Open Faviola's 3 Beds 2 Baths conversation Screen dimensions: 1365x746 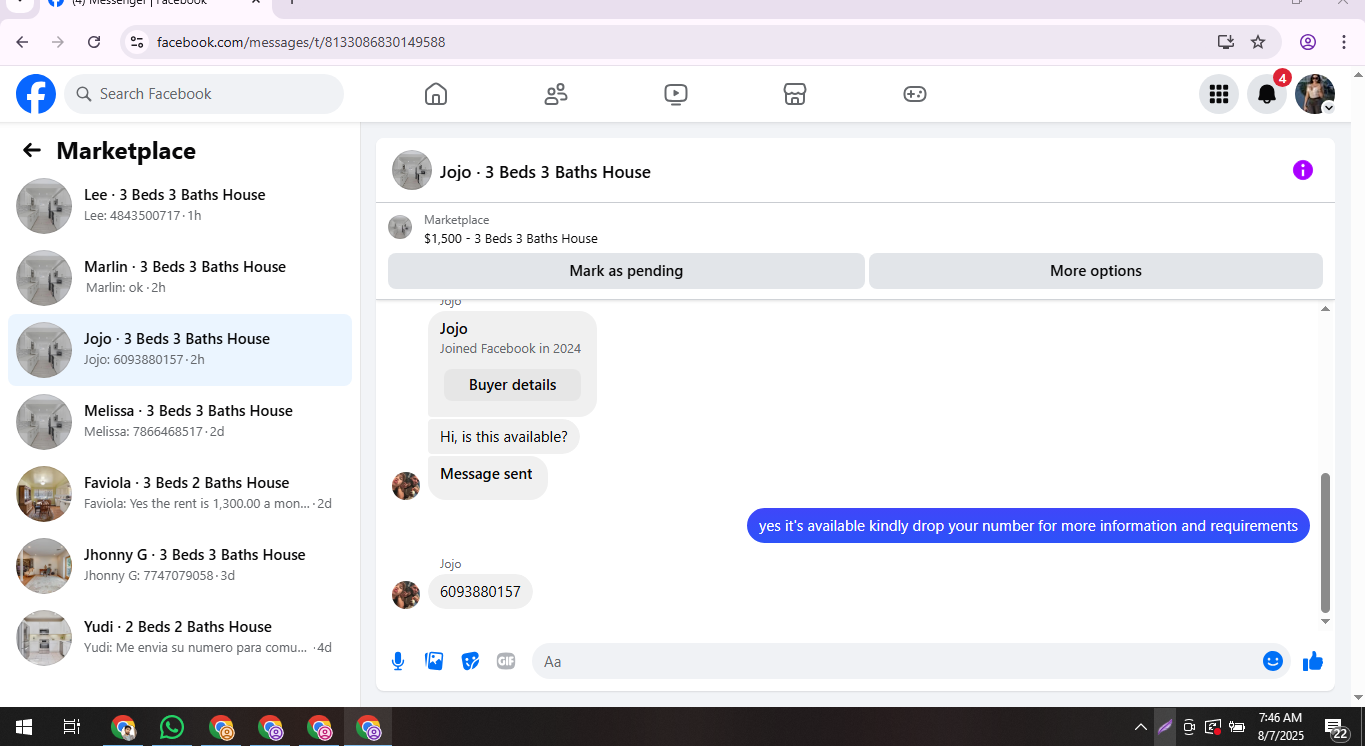(x=180, y=494)
